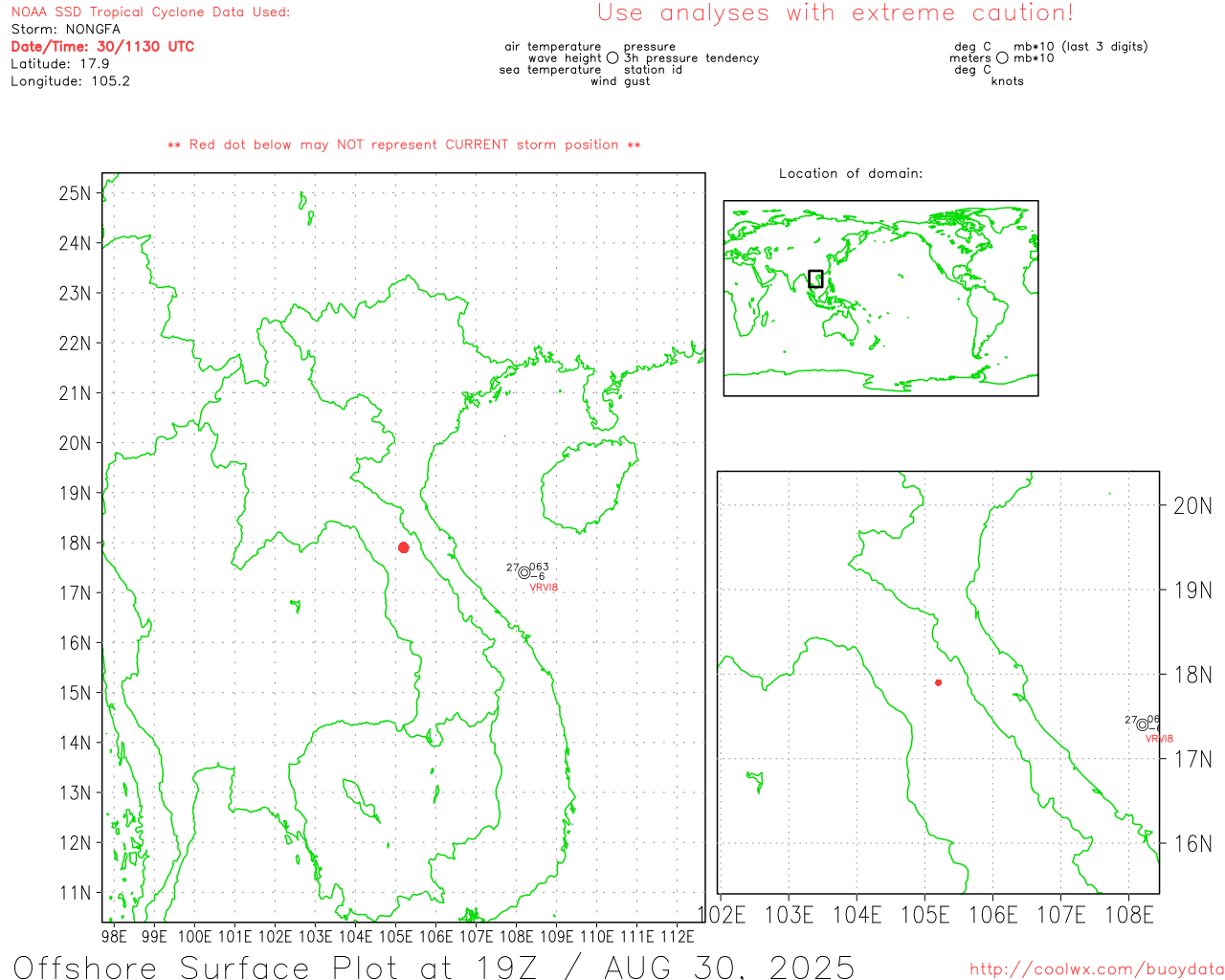Screen dimensions: 1225x980
Task: Click the 18N latitude label on main map
Action: [75, 543]
